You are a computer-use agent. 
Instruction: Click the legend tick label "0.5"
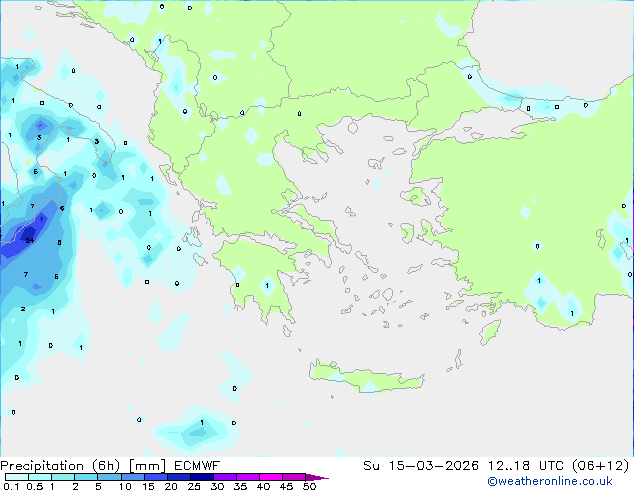35,486
